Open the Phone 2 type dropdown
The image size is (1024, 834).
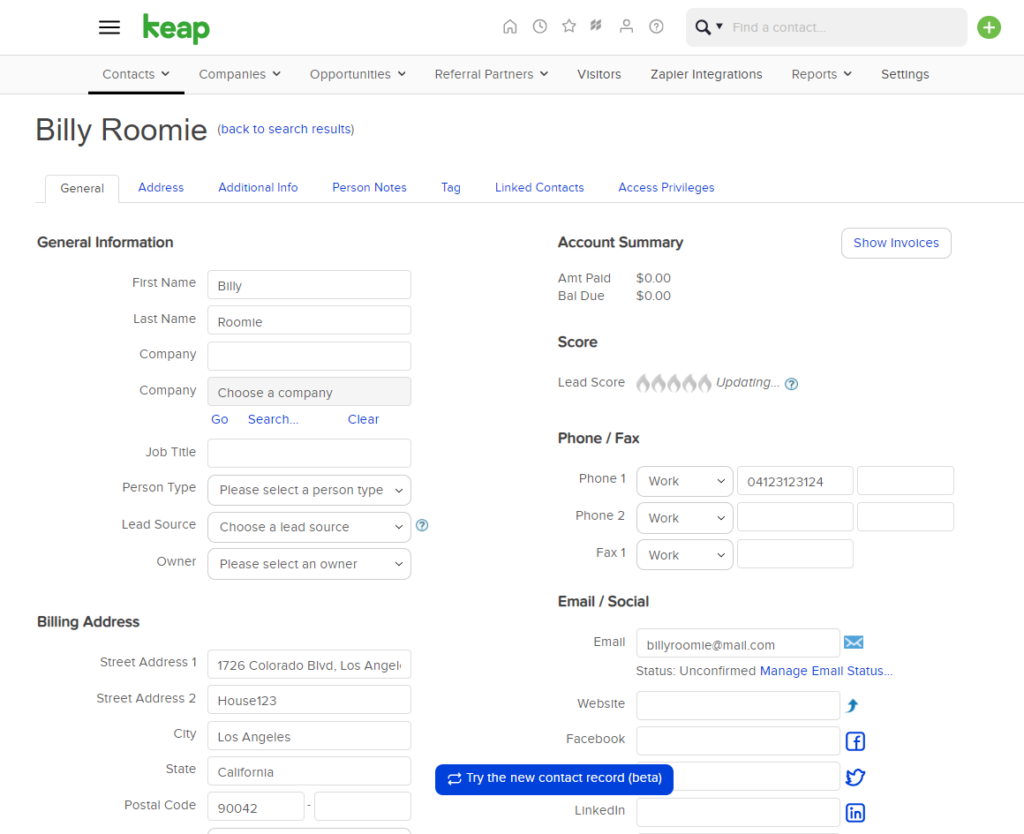685,518
